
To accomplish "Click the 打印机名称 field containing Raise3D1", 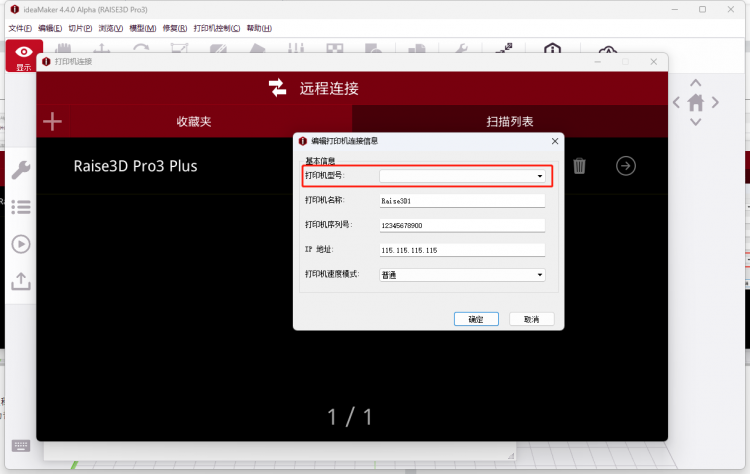I will click(462, 201).
